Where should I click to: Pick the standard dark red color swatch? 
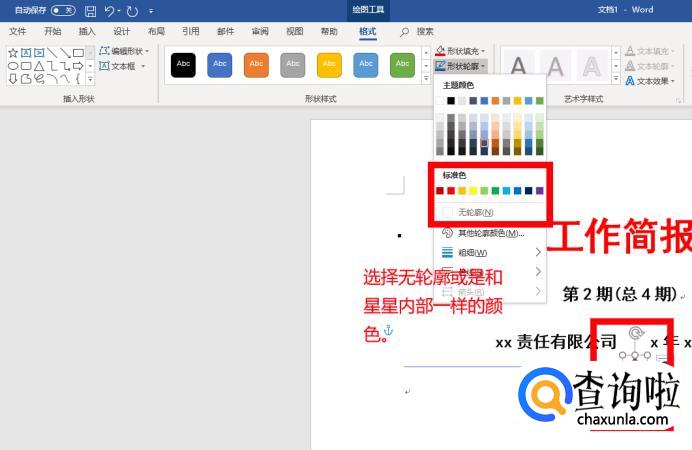(440, 191)
